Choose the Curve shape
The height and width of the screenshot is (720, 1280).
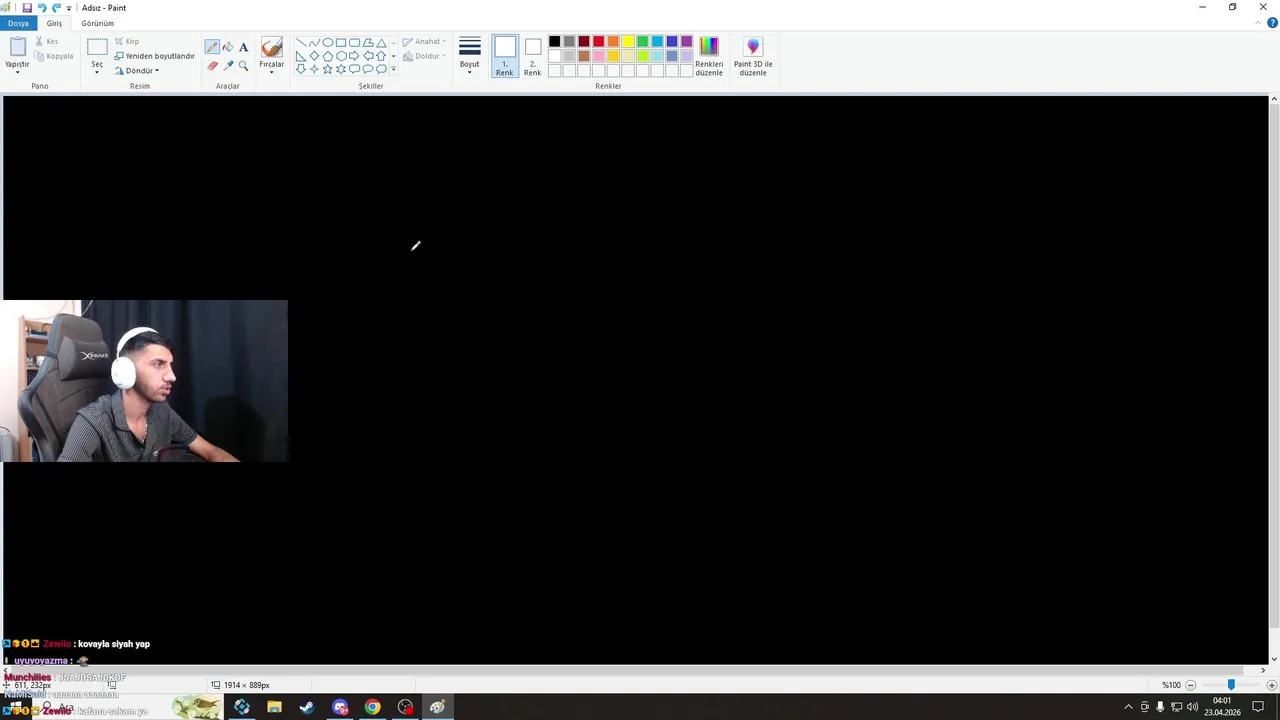tap(314, 43)
